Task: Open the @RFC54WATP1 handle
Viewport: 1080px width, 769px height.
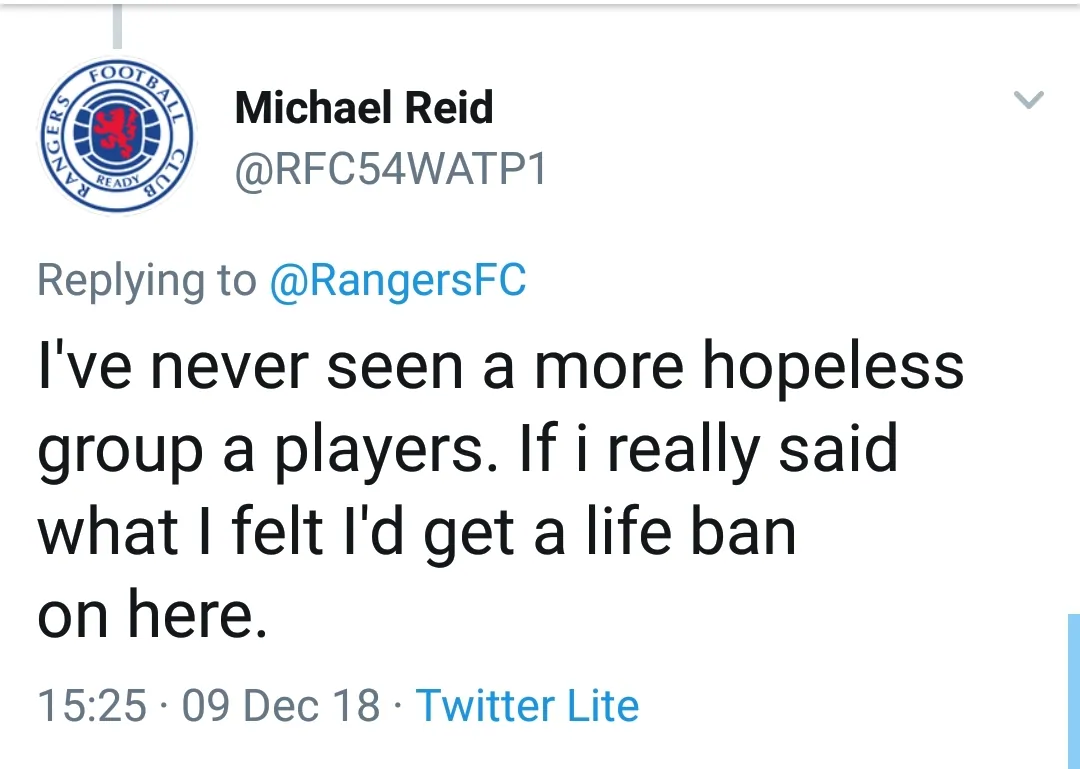Action: tap(391, 169)
